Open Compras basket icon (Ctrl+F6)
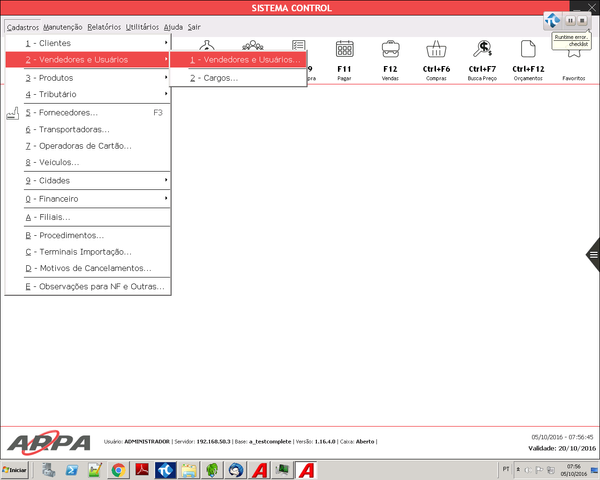 point(435,49)
